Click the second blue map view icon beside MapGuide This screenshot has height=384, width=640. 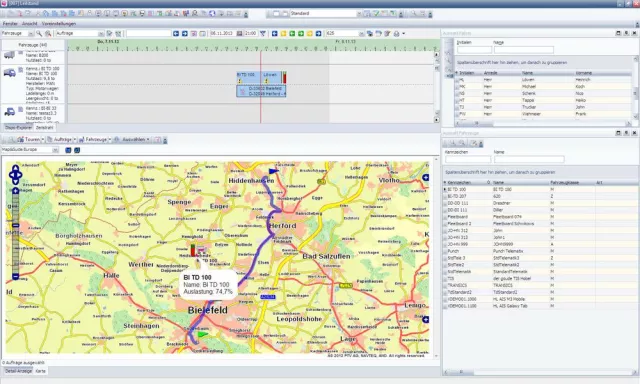click(x=77, y=150)
